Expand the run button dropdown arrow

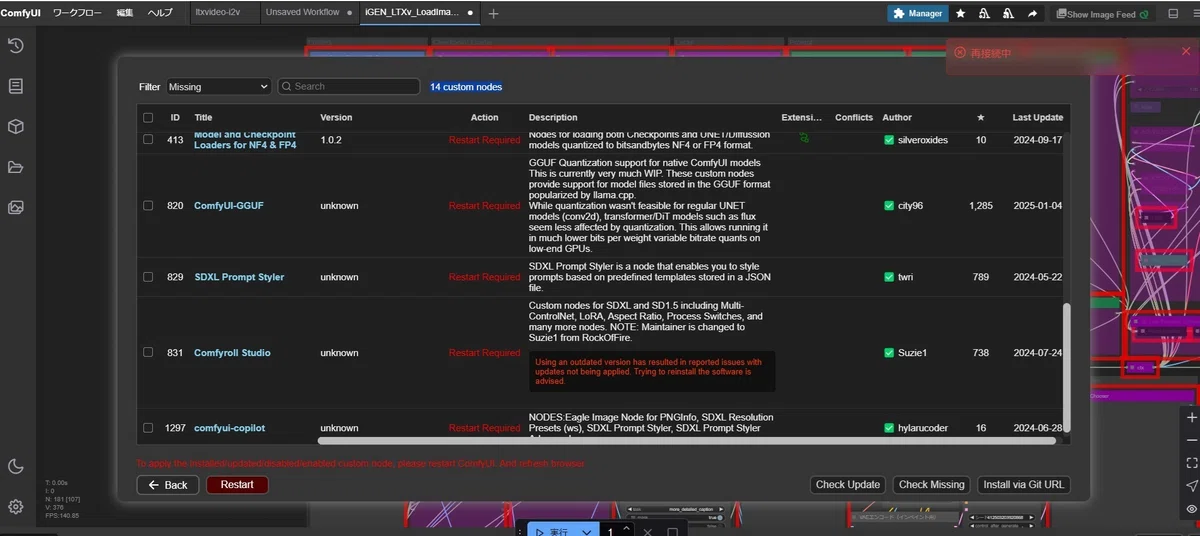[x=587, y=531]
